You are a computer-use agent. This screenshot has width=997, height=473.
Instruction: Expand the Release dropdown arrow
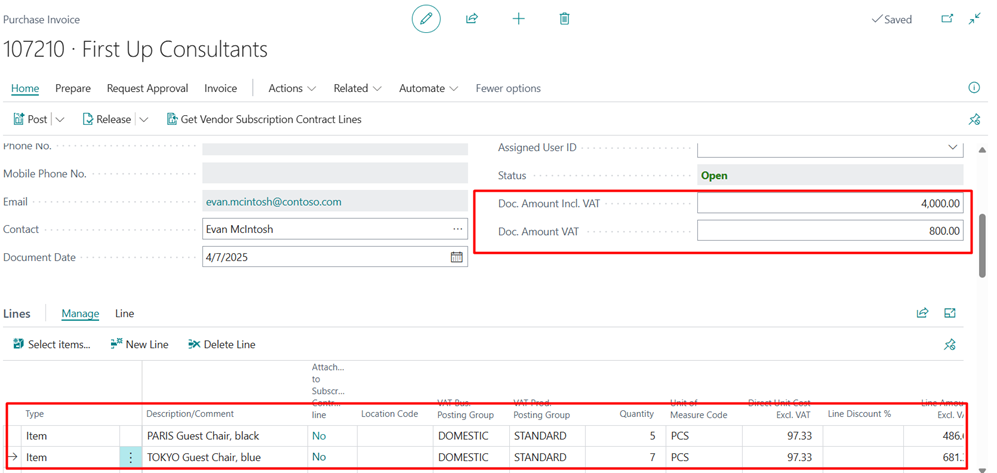[144, 120]
